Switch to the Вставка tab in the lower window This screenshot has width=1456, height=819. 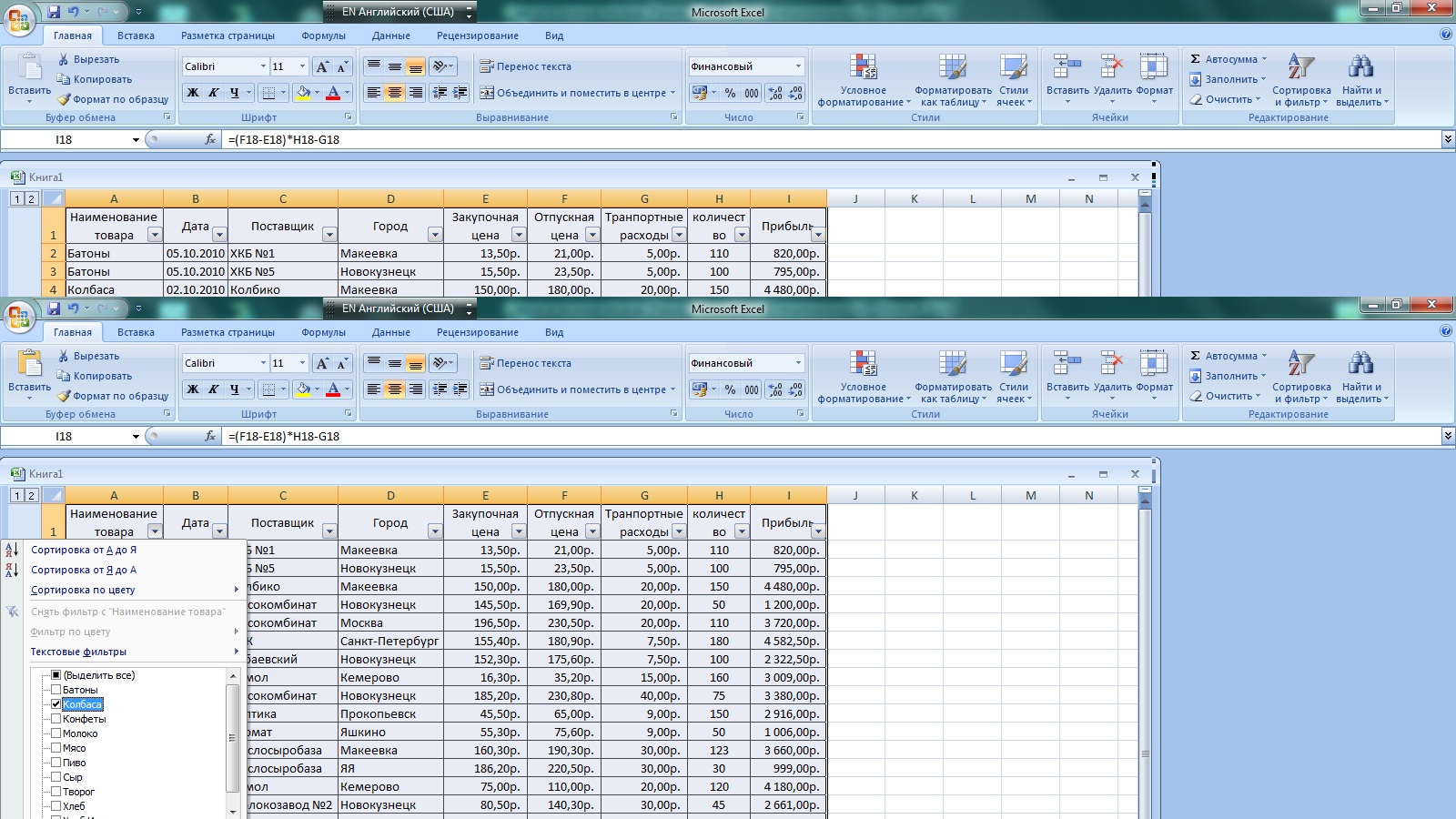pyautogui.click(x=136, y=332)
